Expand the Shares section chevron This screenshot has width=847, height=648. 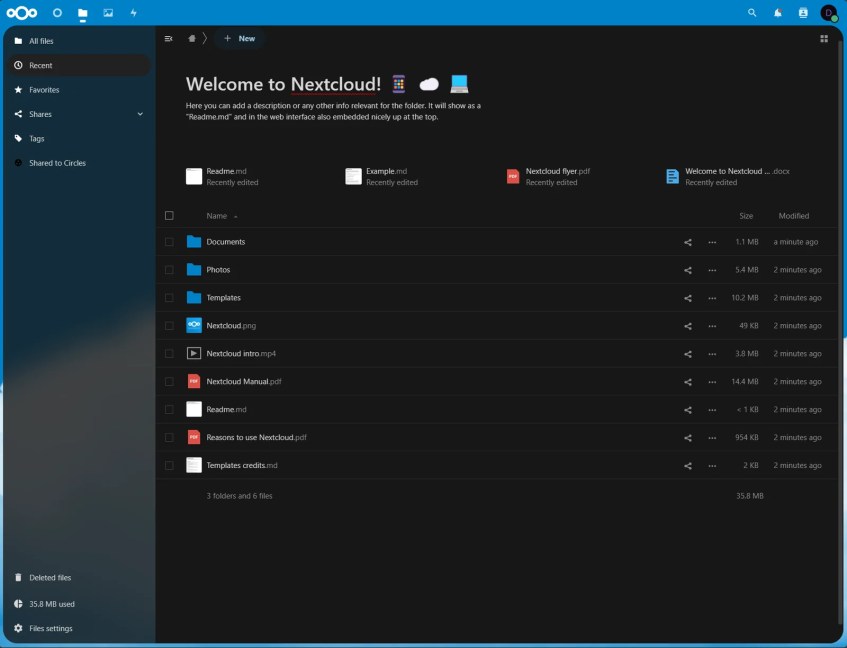click(x=140, y=114)
